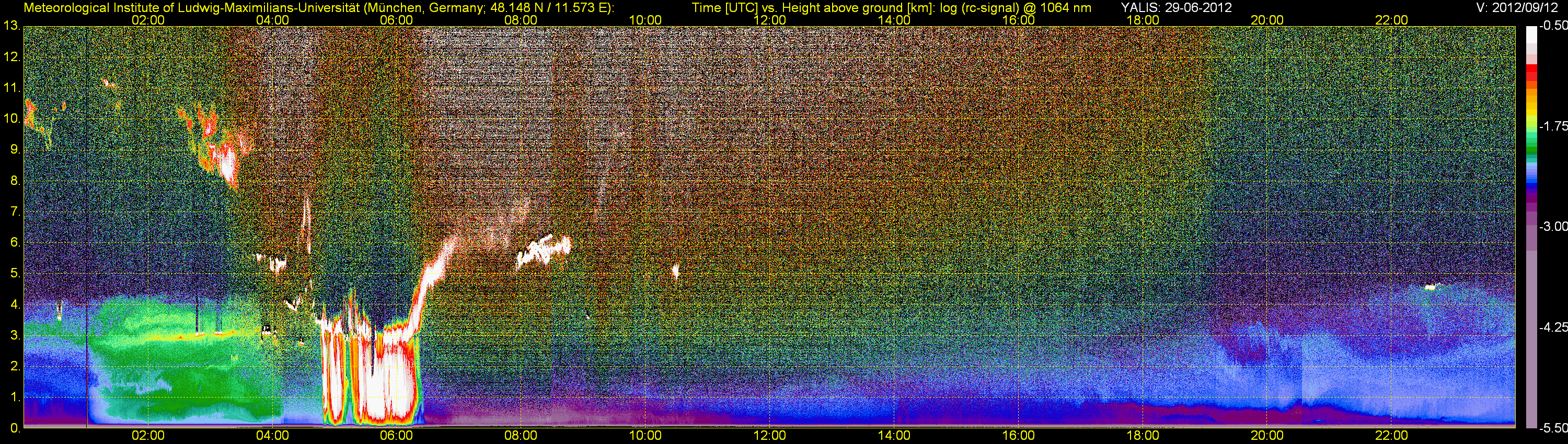Click the -3.00 colorbar scale value
The image size is (1568, 444).
click(x=1553, y=226)
